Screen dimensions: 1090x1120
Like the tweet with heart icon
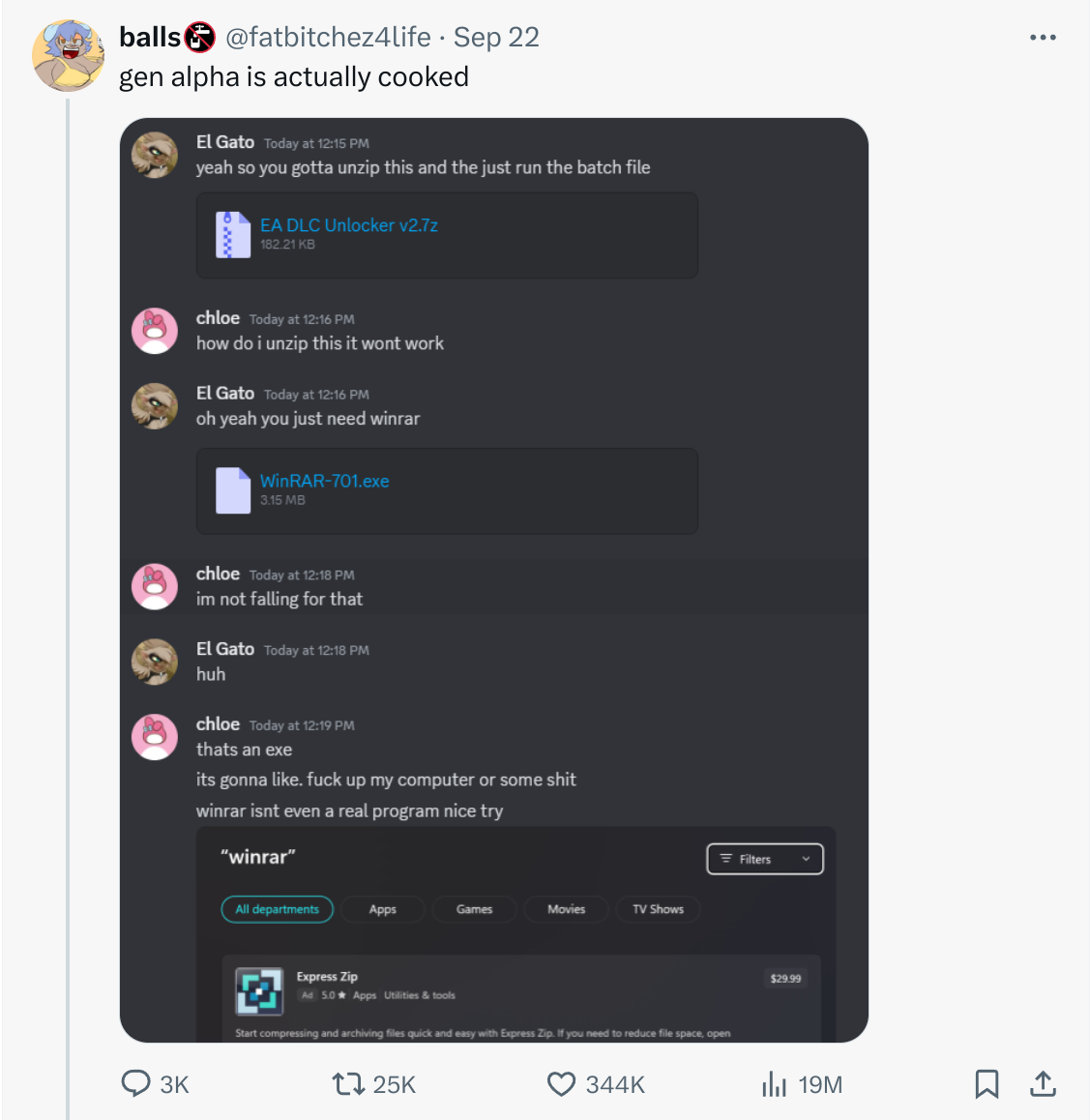(x=561, y=1083)
